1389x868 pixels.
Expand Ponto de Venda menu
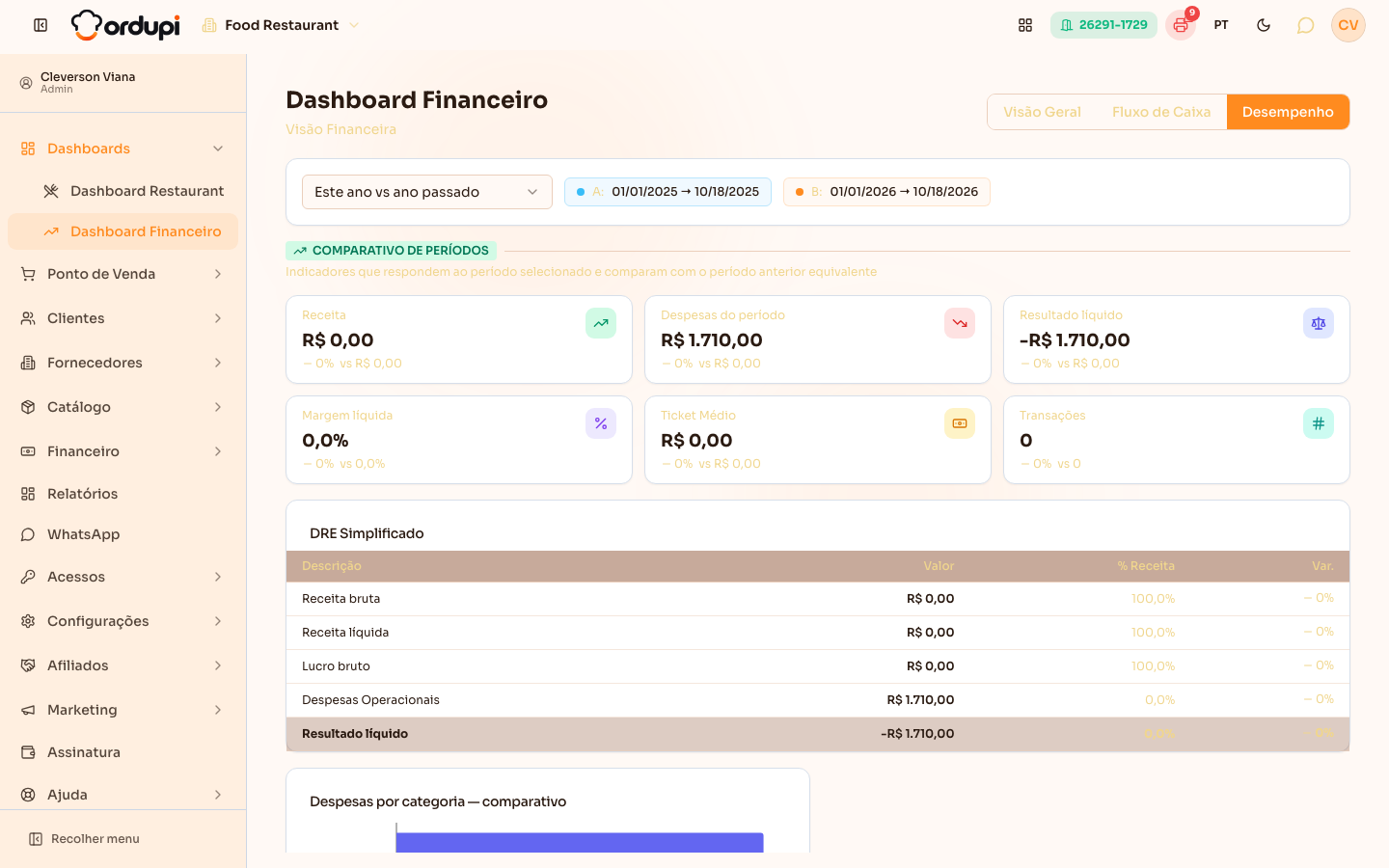point(123,274)
